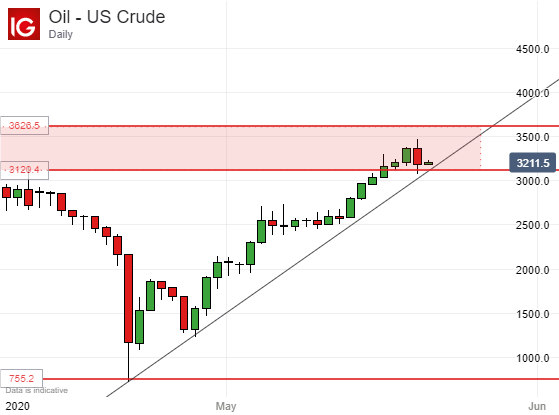
Task: Click the pink shaded resistance zone
Action: click(x=241, y=148)
